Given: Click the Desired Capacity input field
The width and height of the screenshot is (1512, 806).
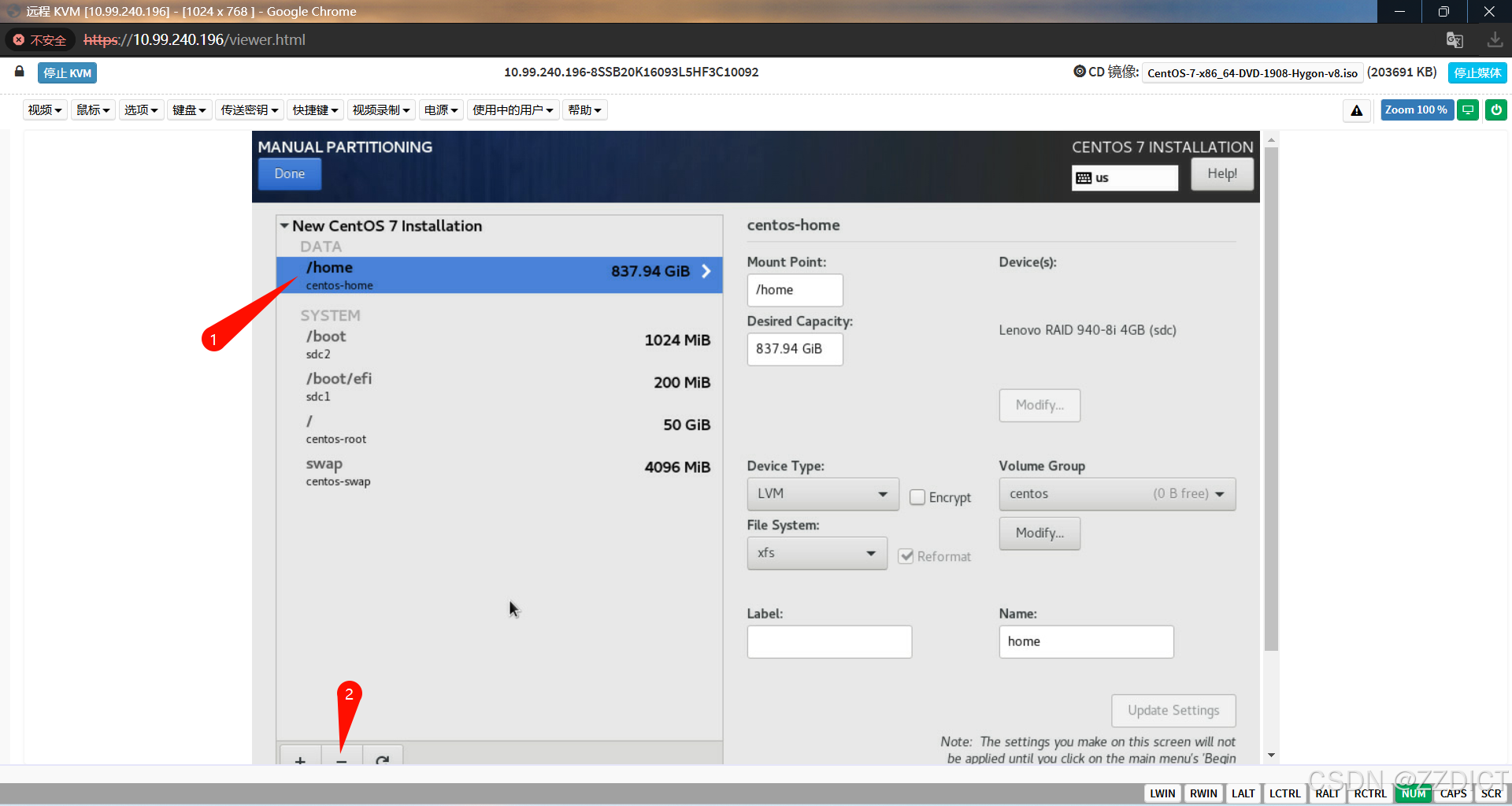Looking at the screenshot, I should 794,349.
